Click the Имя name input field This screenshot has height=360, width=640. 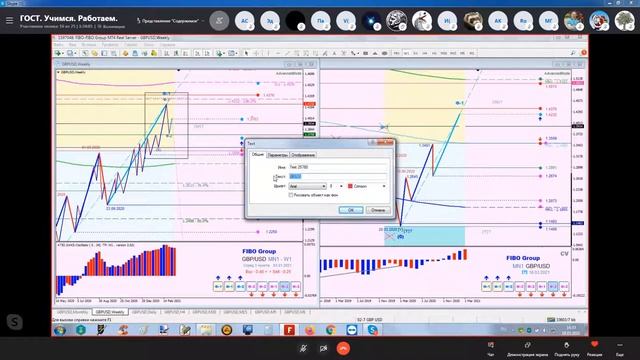338,167
